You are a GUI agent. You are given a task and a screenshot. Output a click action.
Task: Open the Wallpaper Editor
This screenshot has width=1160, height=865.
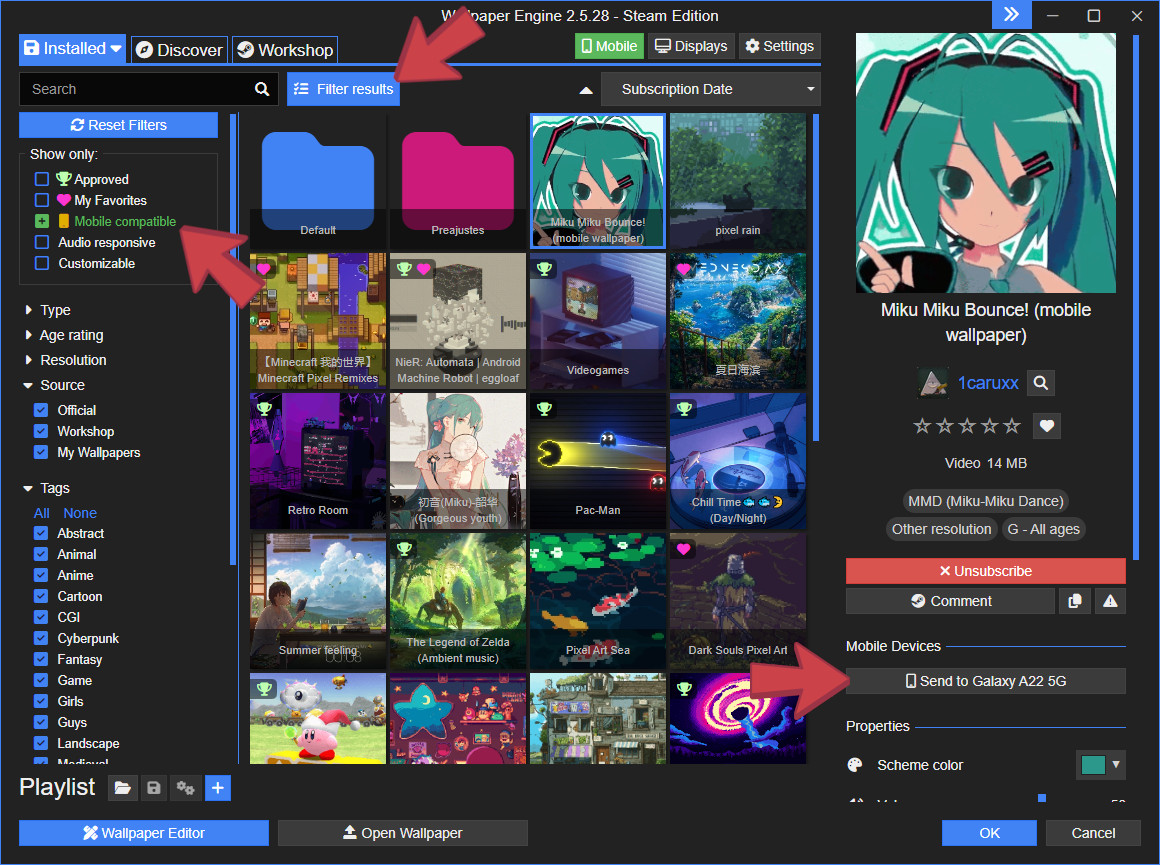pyautogui.click(x=144, y=832)
